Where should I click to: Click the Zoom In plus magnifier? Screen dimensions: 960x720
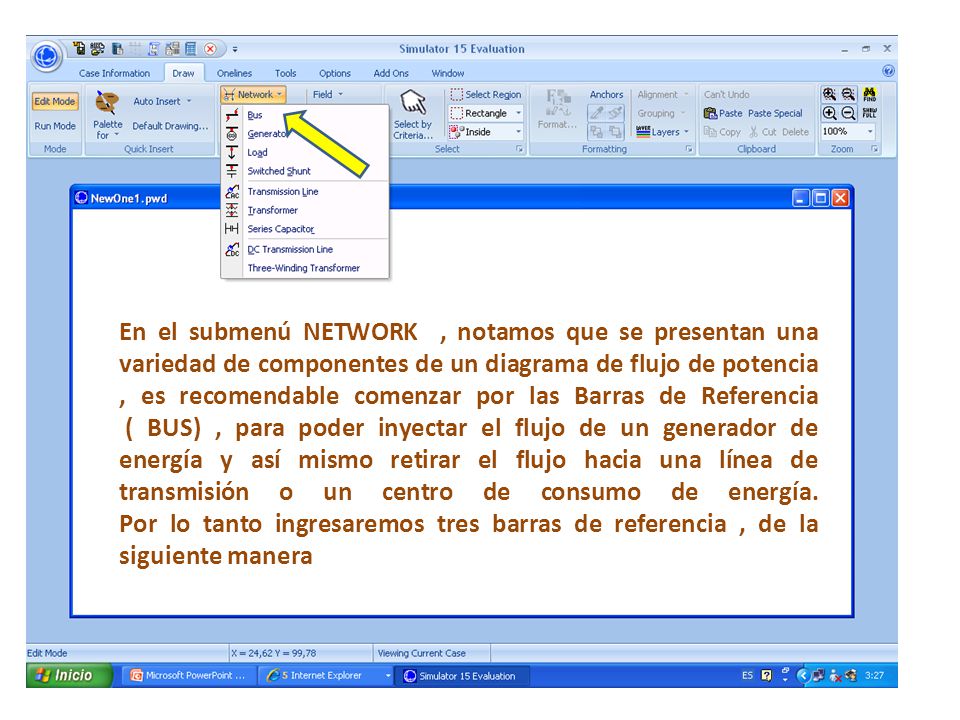pos(829,113)
